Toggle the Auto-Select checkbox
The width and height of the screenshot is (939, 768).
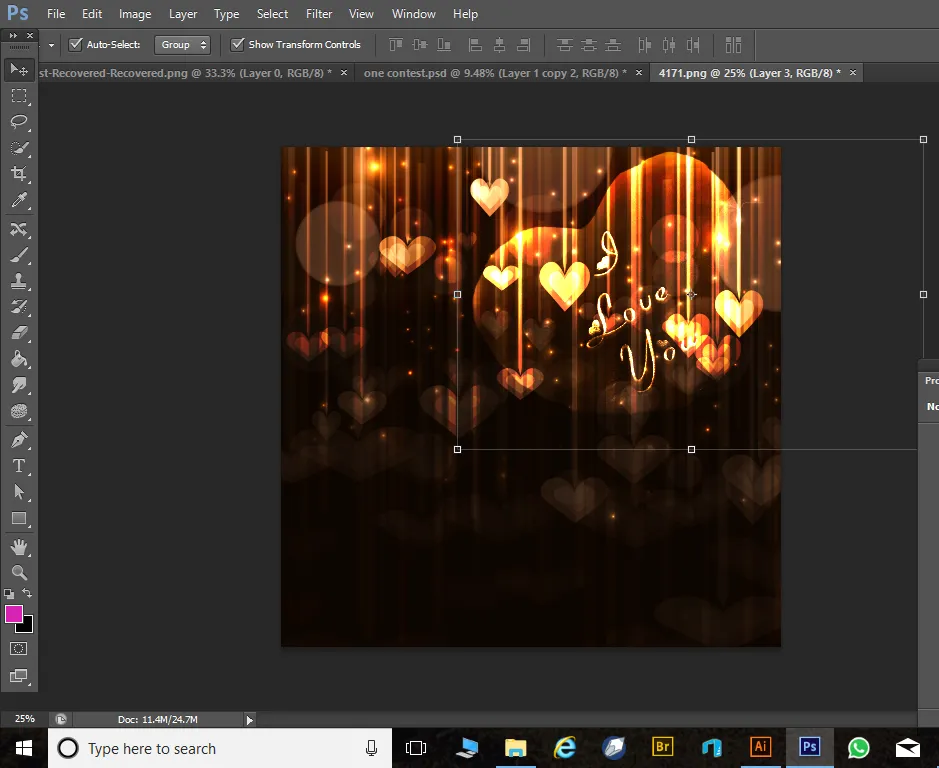[75, 44]
